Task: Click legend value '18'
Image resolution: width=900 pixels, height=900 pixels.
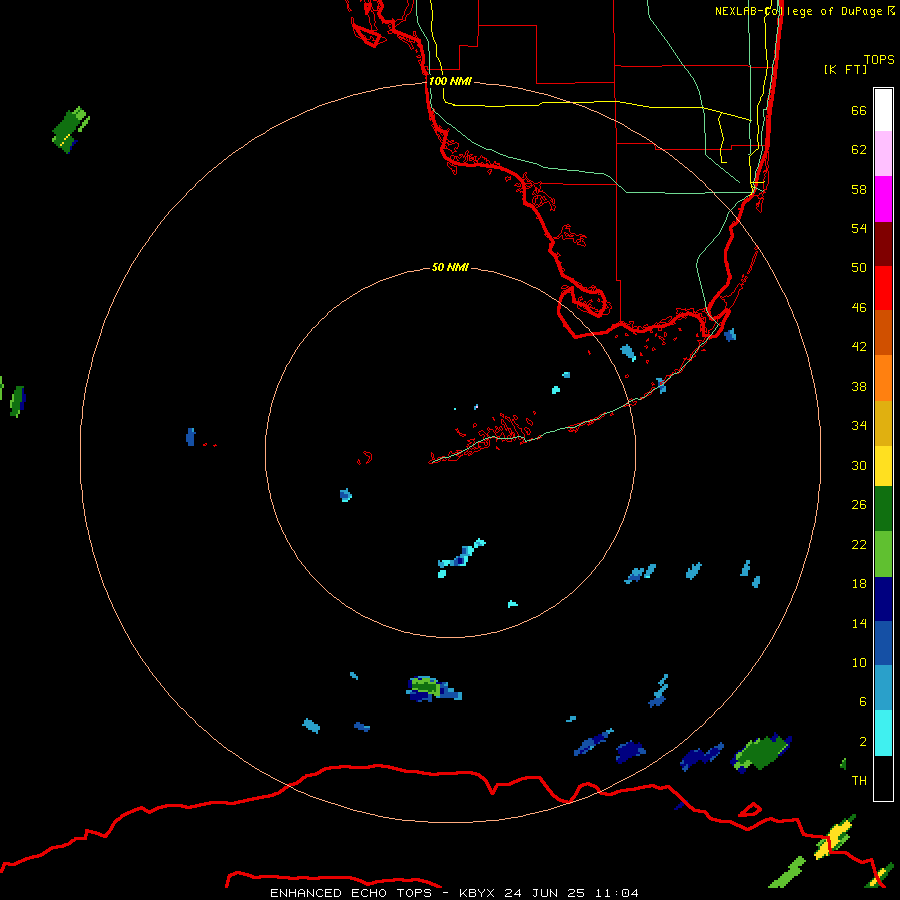Action: tap(859, 584)
